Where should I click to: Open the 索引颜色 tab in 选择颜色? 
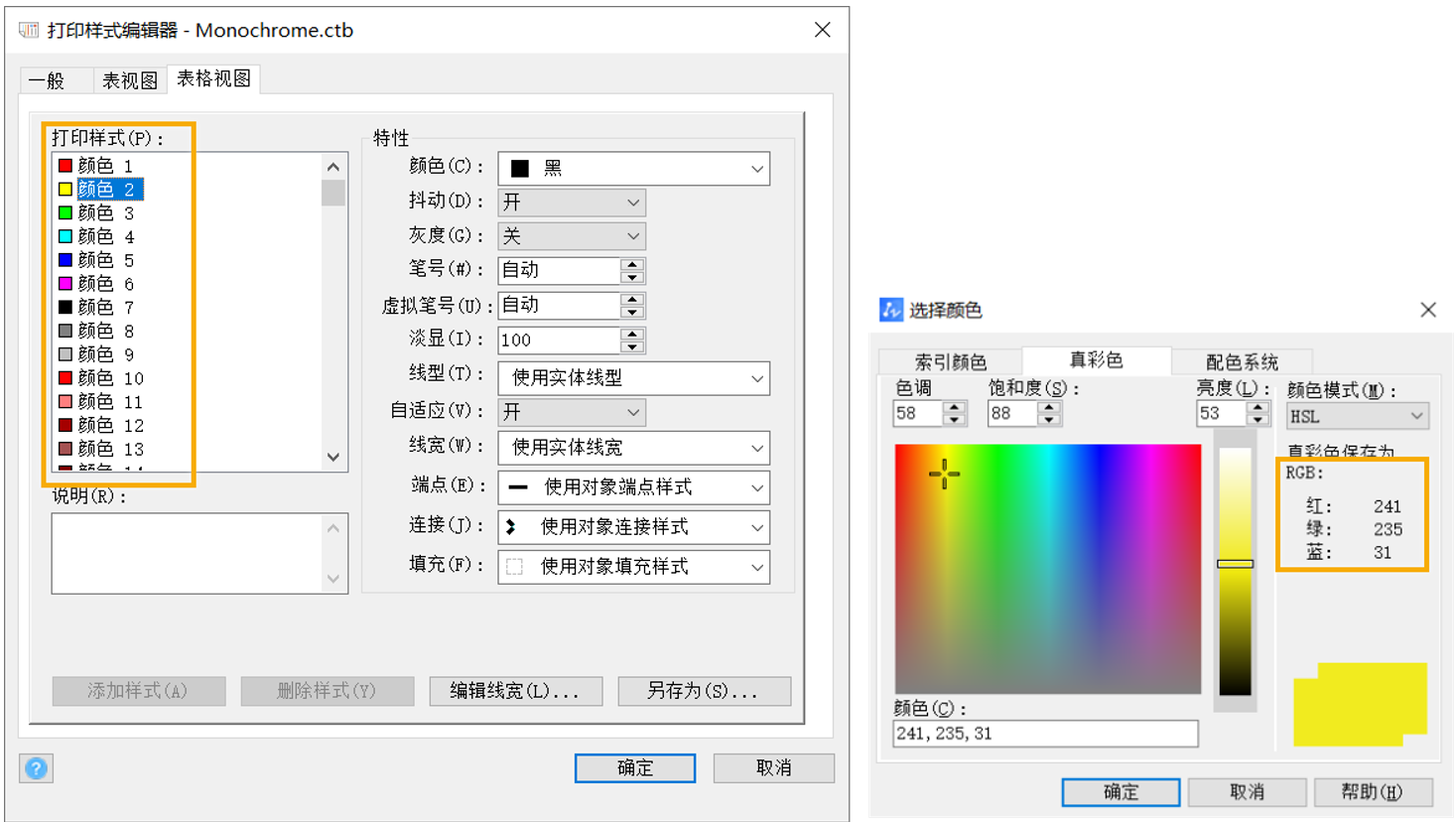[x=951, y=361]
